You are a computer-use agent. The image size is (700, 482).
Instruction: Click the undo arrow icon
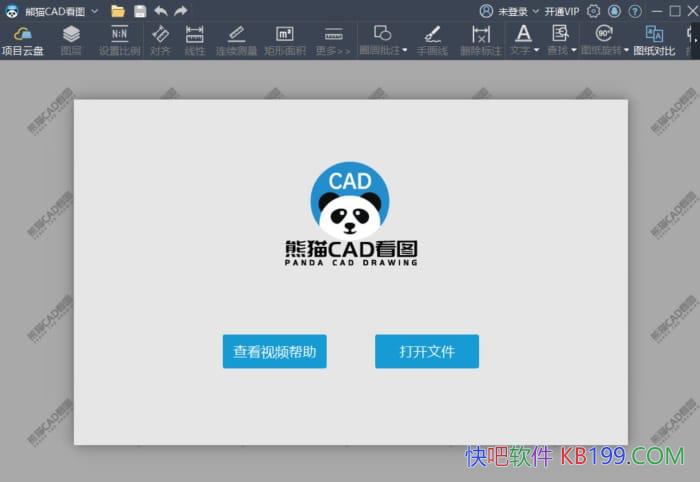coord(161,11)
